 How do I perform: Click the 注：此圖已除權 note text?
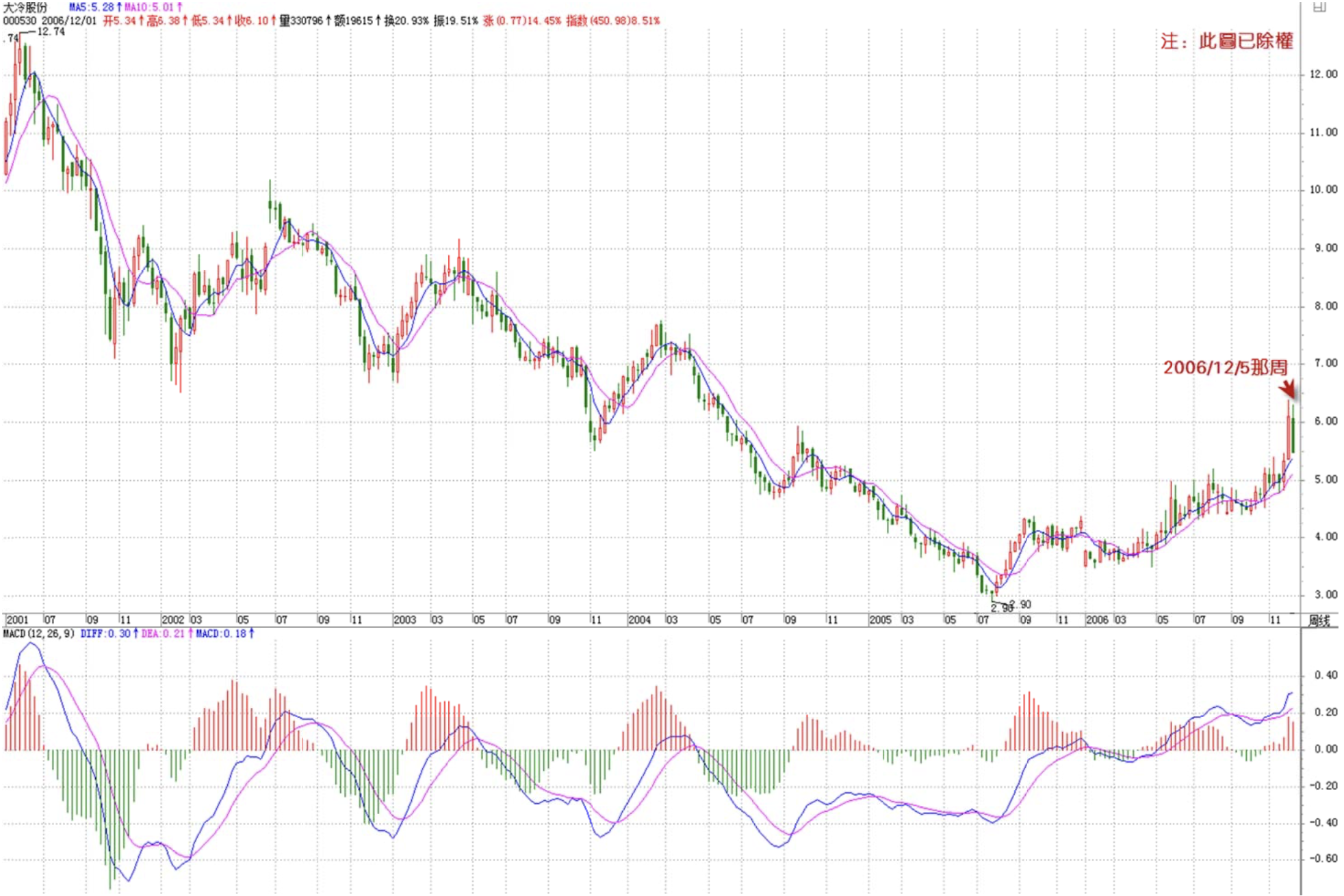coord(1226,41)
